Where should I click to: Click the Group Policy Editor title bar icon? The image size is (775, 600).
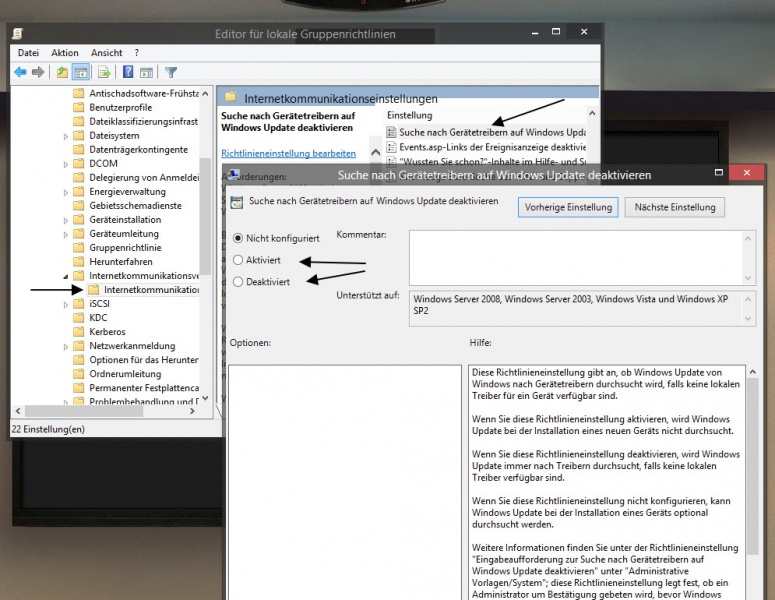click(18, 34)
